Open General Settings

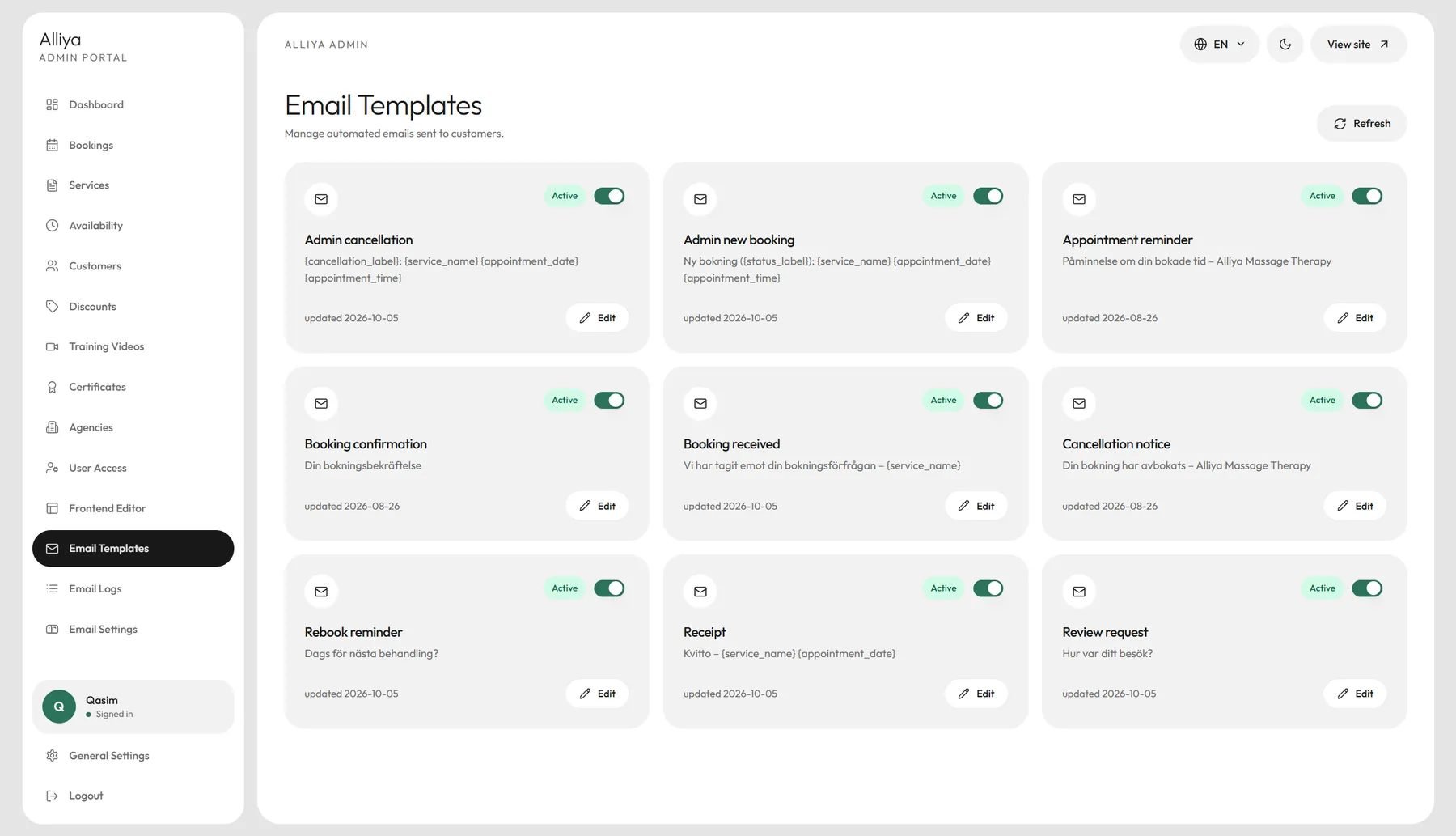(x=133, y=755)
